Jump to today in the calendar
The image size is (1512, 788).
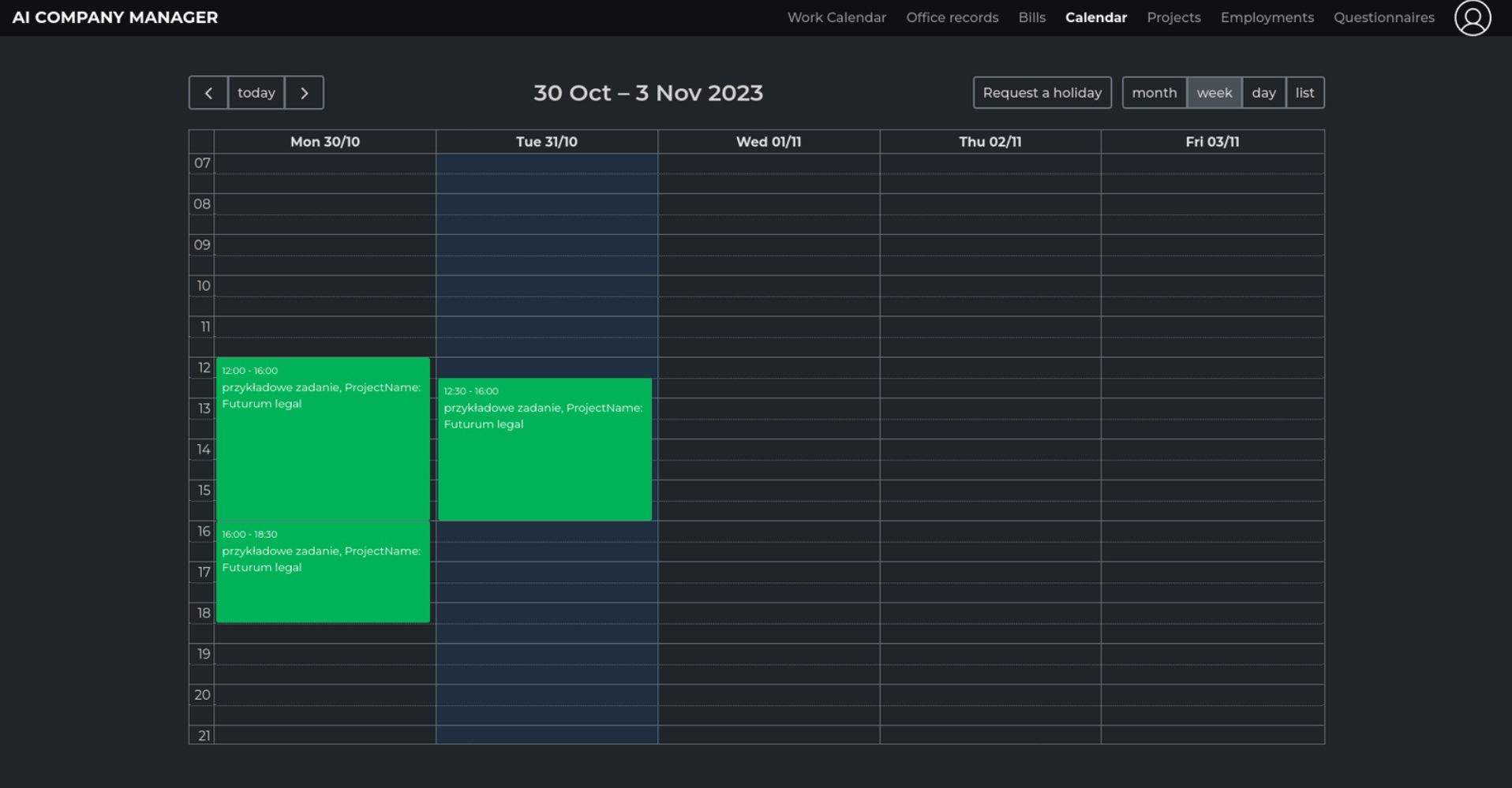coord(256,93)
